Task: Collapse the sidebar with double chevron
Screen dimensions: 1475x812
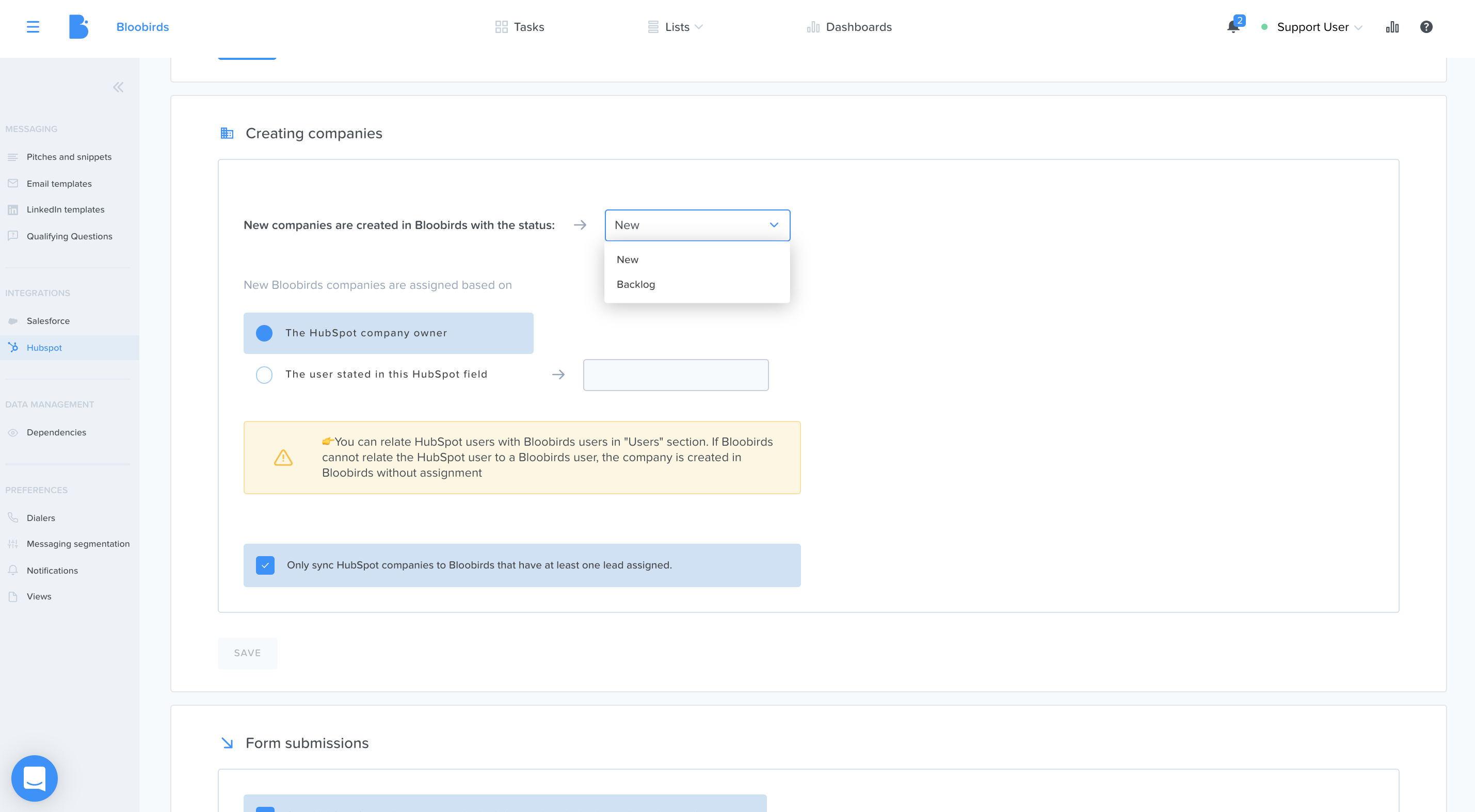Action: (x=118, y=87)
